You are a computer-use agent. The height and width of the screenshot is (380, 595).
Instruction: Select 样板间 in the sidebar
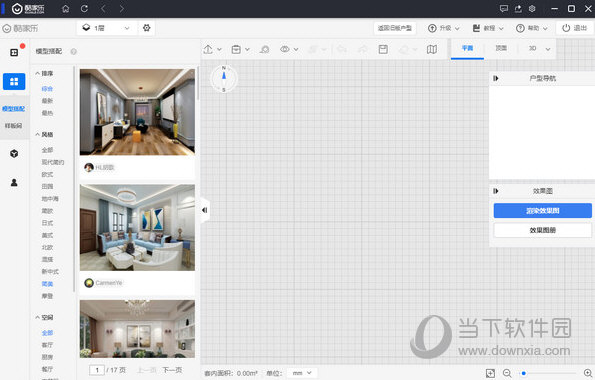(x=14, y=126)
